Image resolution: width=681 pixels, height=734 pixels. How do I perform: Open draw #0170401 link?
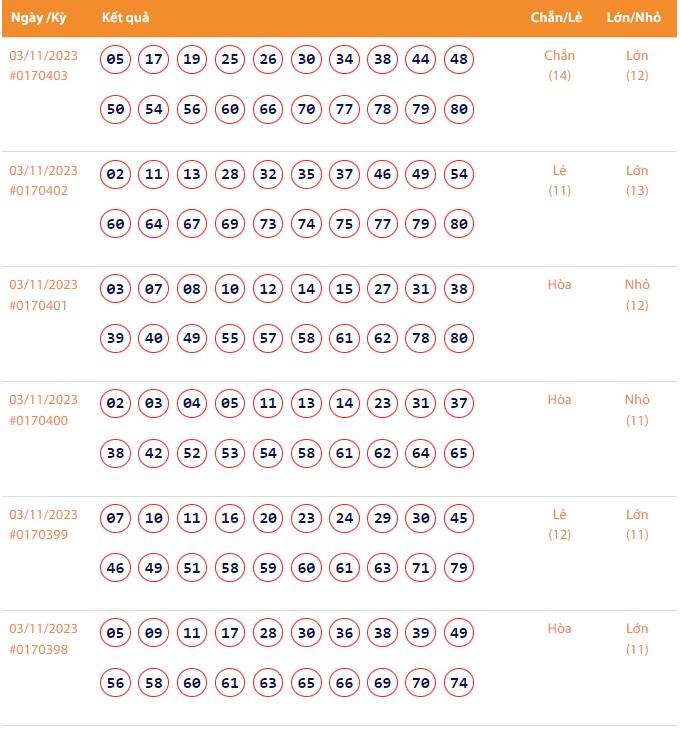(x=39, y=305)
